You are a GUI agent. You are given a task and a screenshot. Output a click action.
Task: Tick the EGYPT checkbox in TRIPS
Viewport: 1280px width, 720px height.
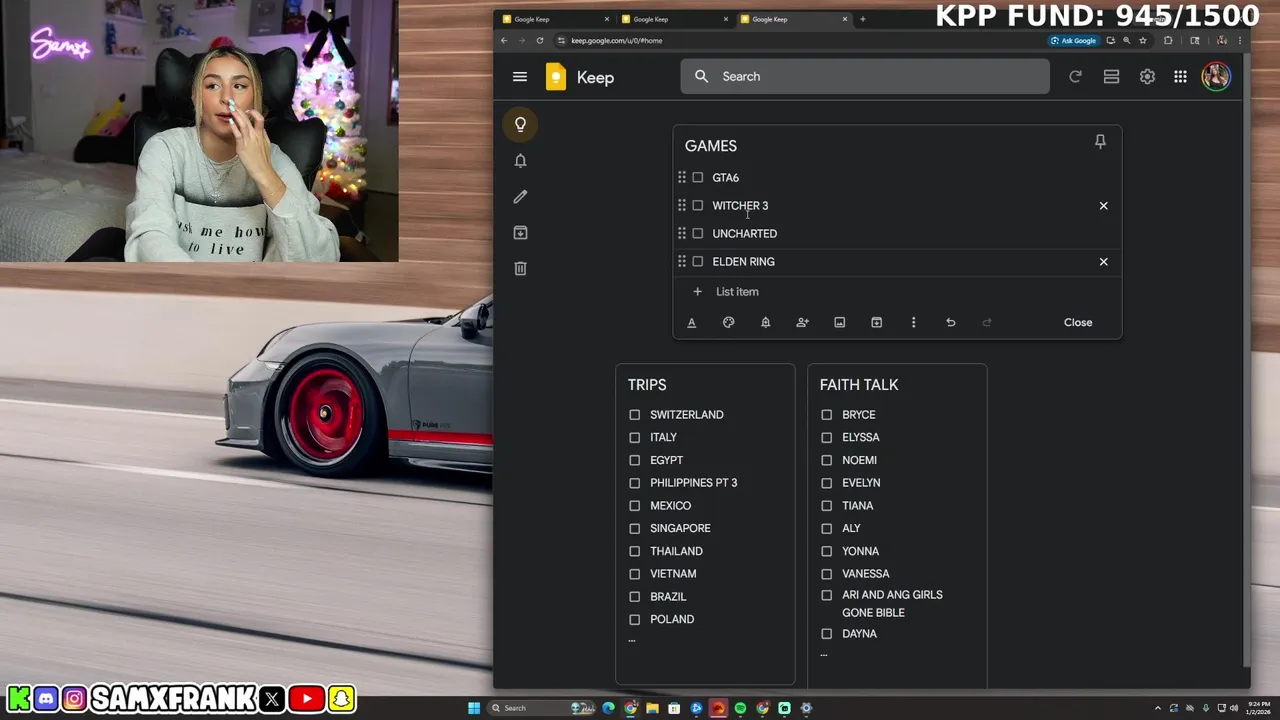tap(634, 460)
